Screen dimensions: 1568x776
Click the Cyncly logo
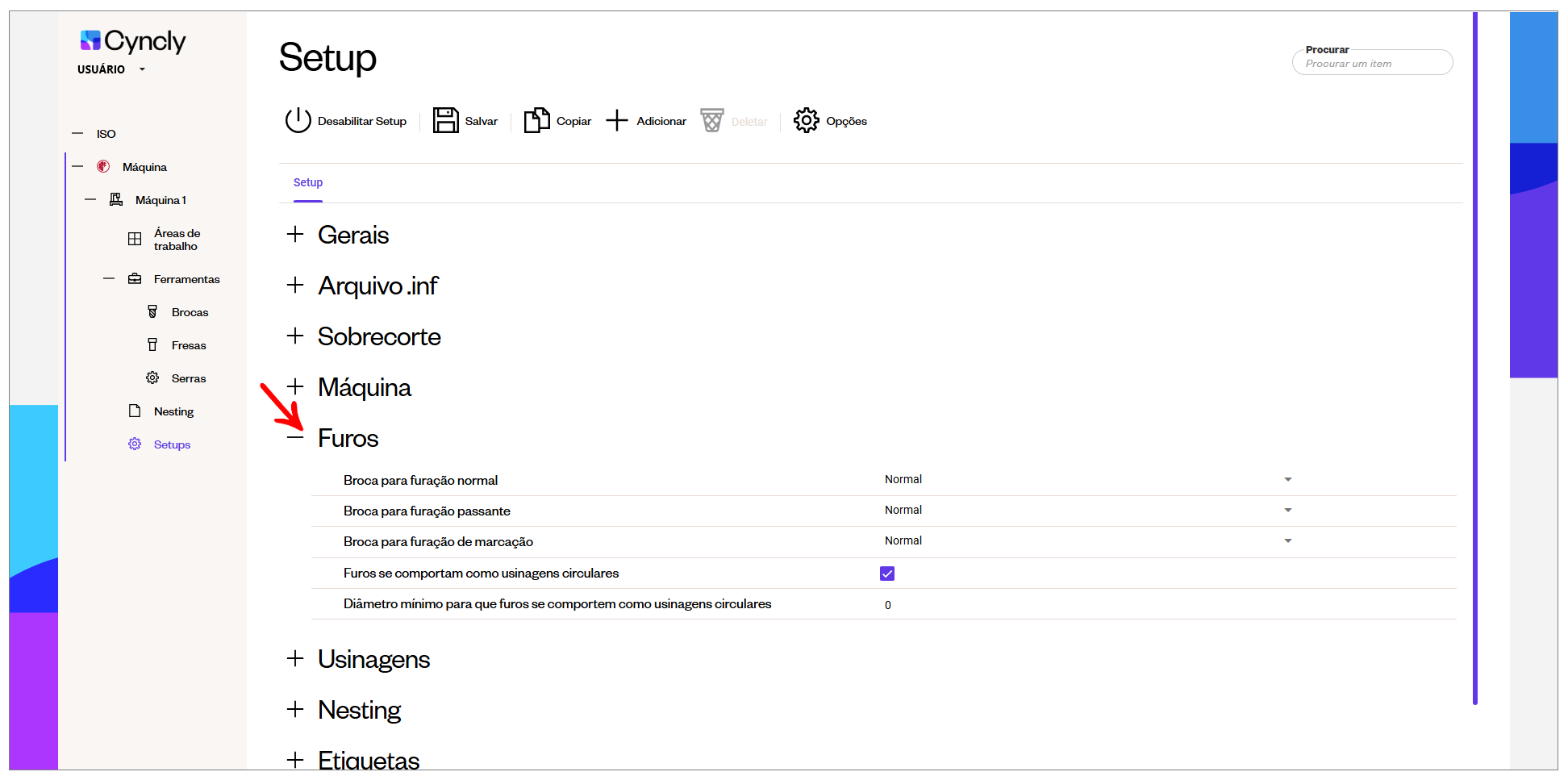pos(133,41)
